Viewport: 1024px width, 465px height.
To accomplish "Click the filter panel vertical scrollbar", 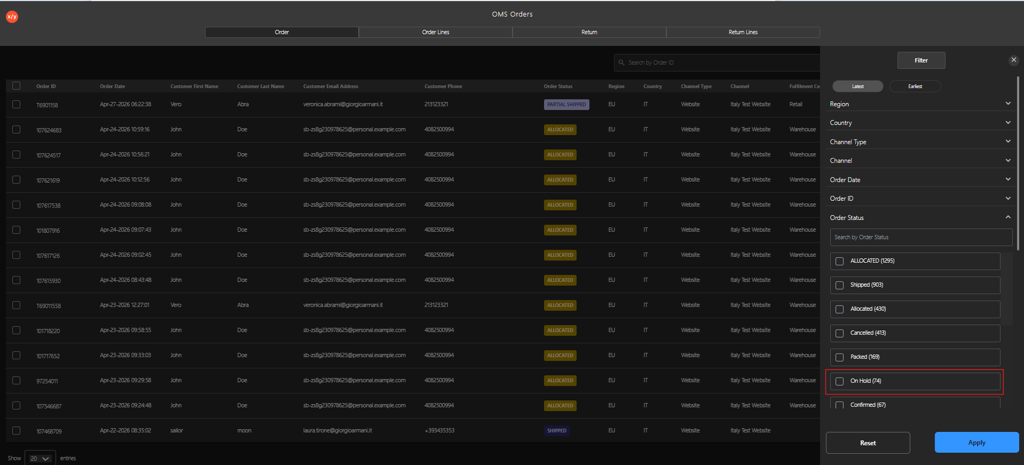I will pyautogui.click(x=1020, y=163).
